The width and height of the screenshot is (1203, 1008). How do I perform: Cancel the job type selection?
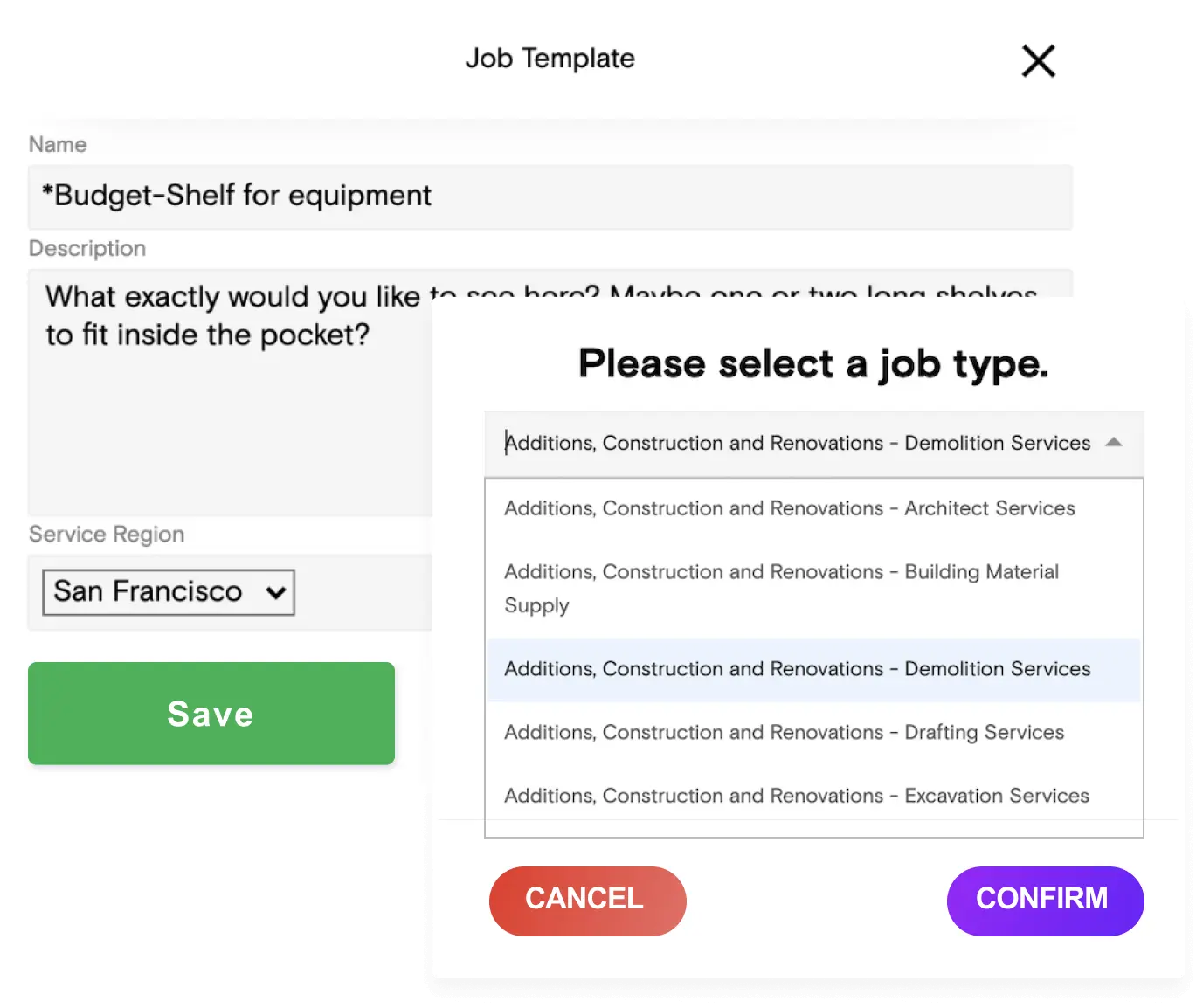tap(587, 901)
